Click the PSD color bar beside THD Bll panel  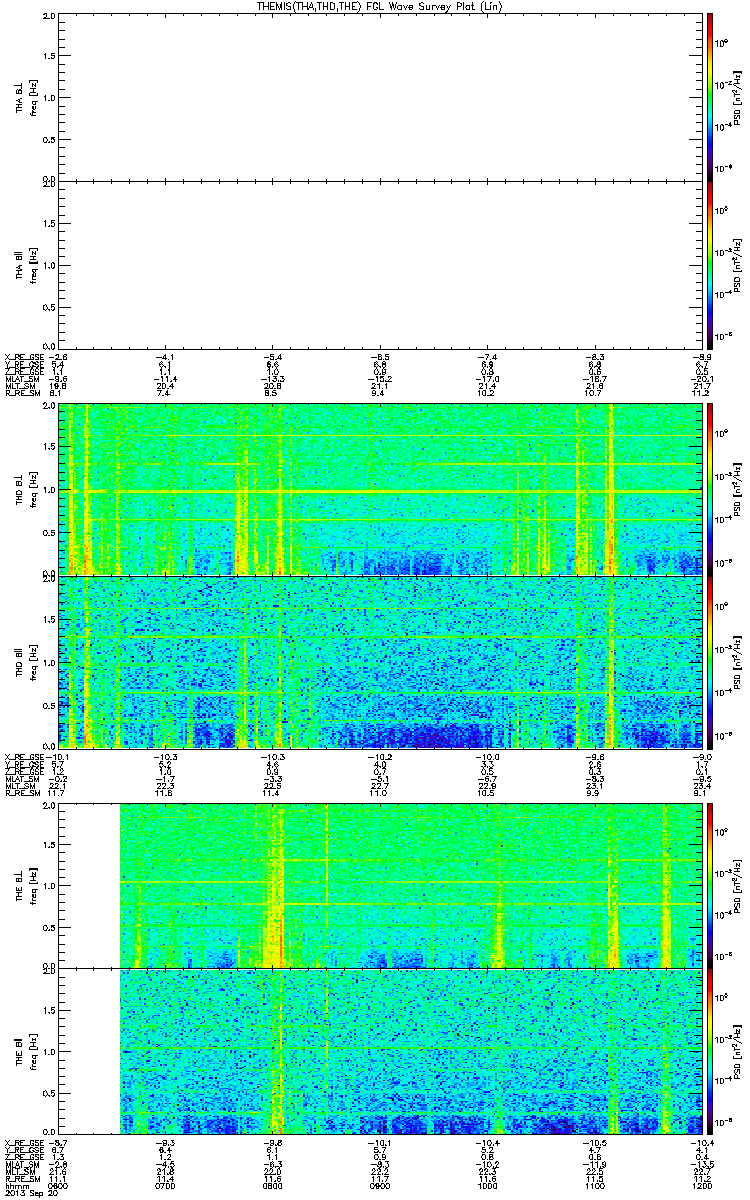[x=710, y=661]
